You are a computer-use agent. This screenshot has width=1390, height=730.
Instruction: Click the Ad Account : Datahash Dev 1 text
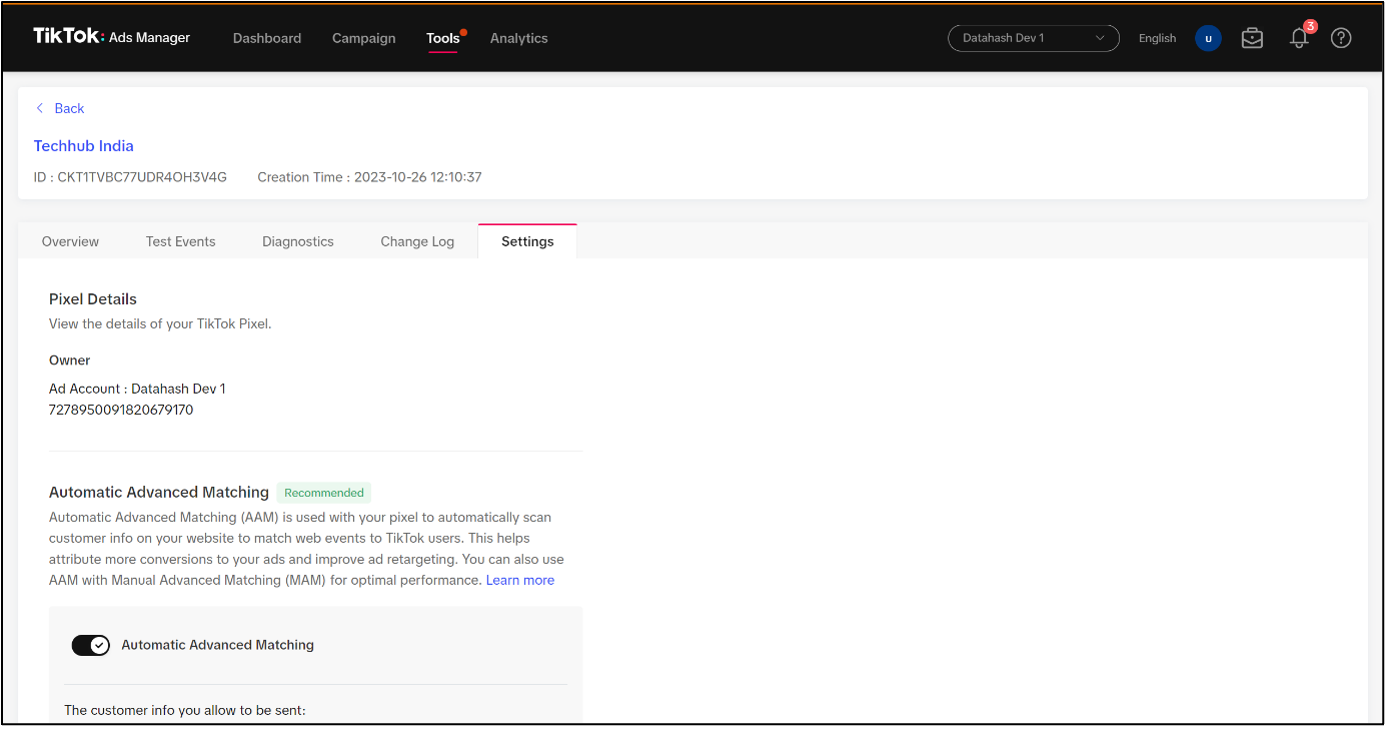pyautogui.click(x=137, y=388)
